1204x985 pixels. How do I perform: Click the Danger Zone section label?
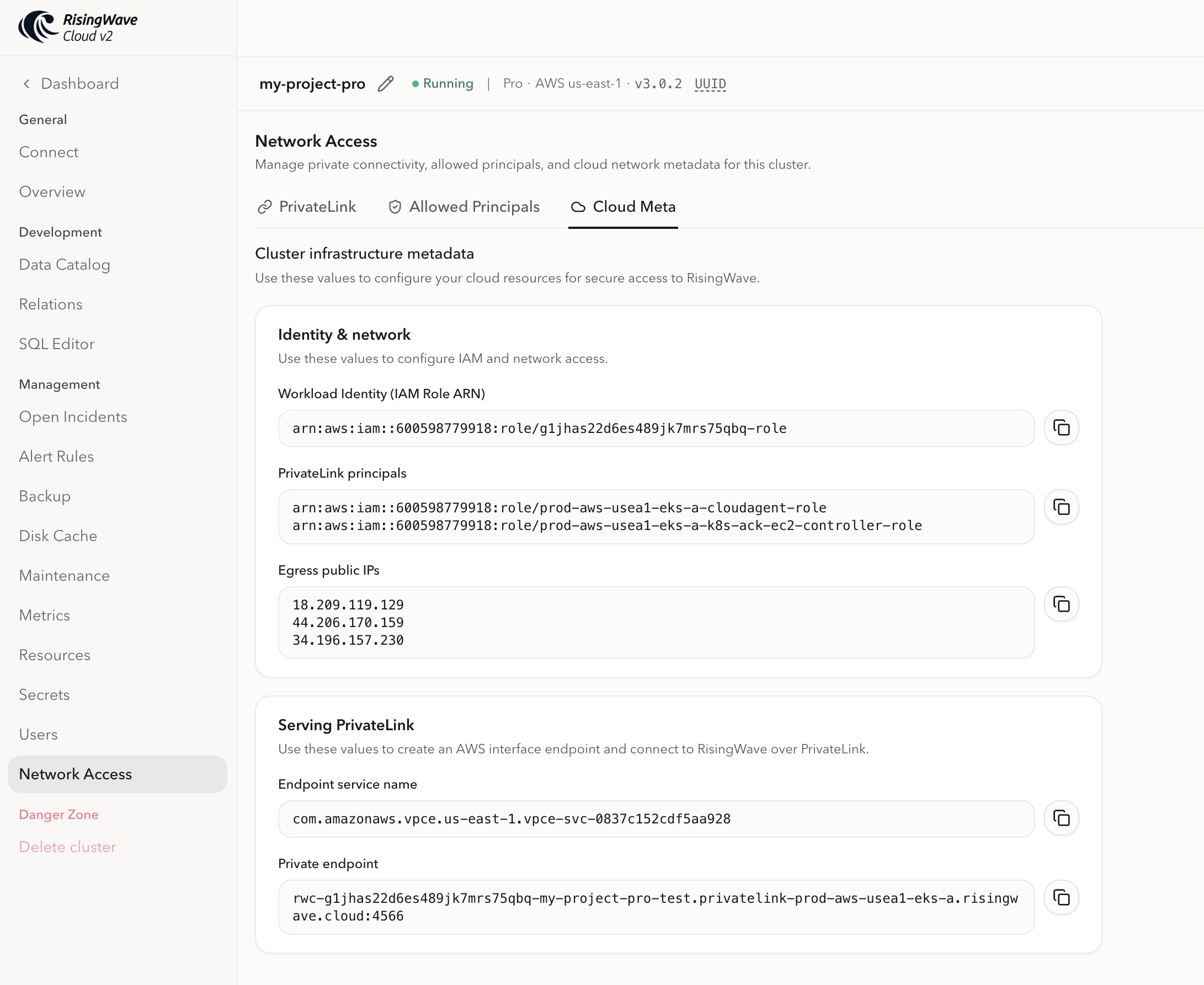(x=59, y=815)
